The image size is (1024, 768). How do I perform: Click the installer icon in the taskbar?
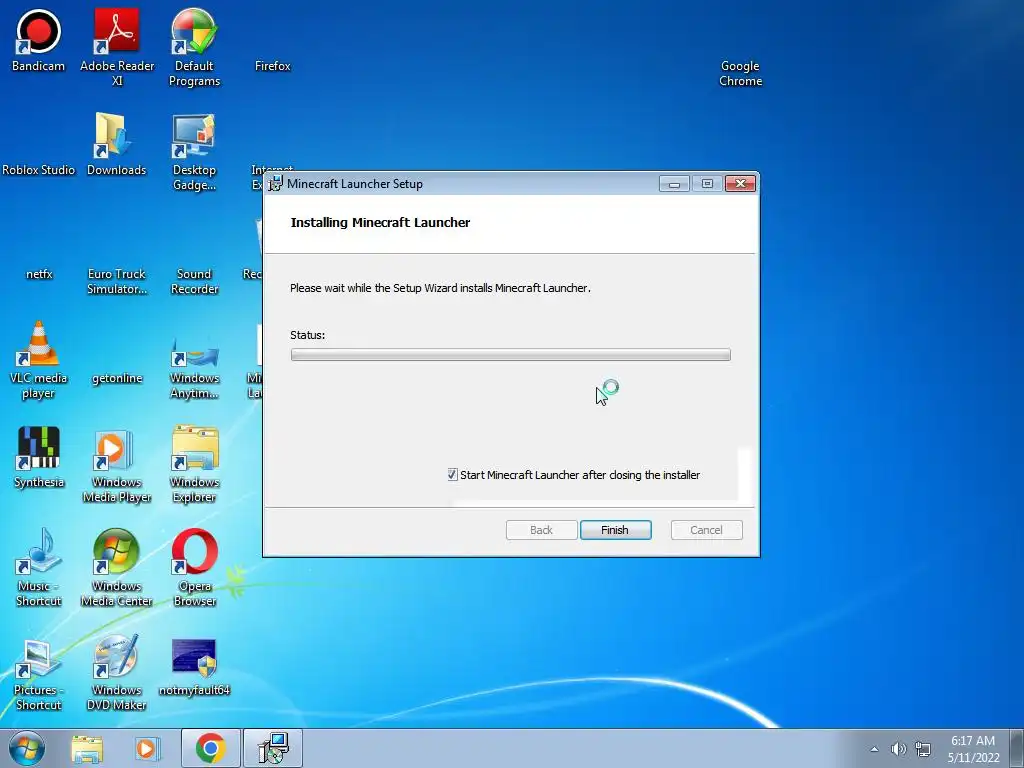pyautogui.click(x=273, y=748)
